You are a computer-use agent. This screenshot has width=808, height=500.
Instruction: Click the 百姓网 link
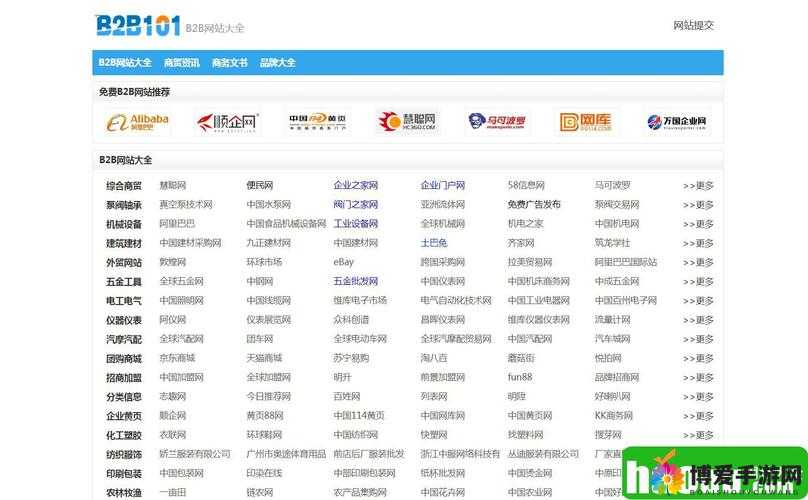click(347, 396)
